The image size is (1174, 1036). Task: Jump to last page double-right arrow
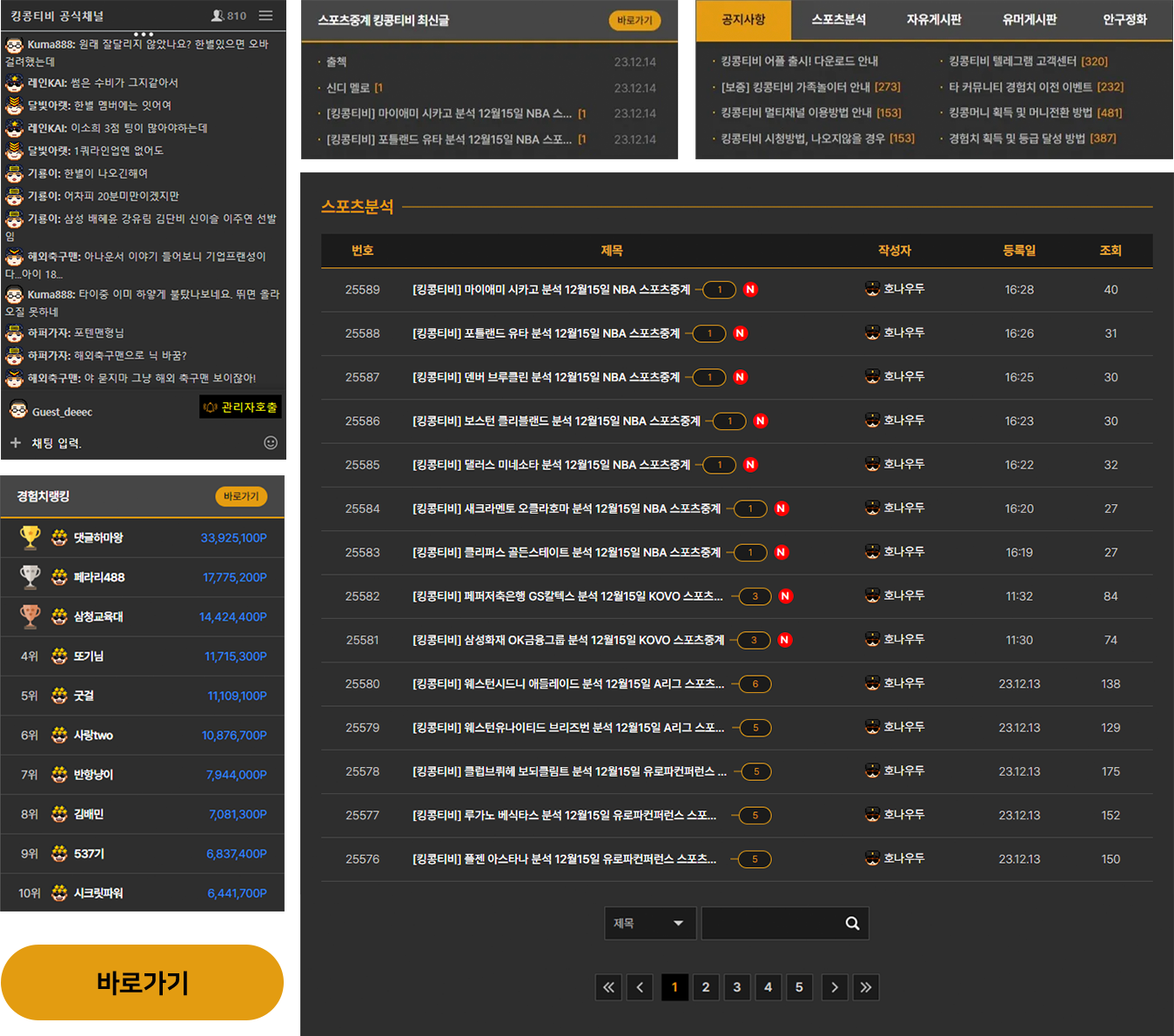pos(866,987)
